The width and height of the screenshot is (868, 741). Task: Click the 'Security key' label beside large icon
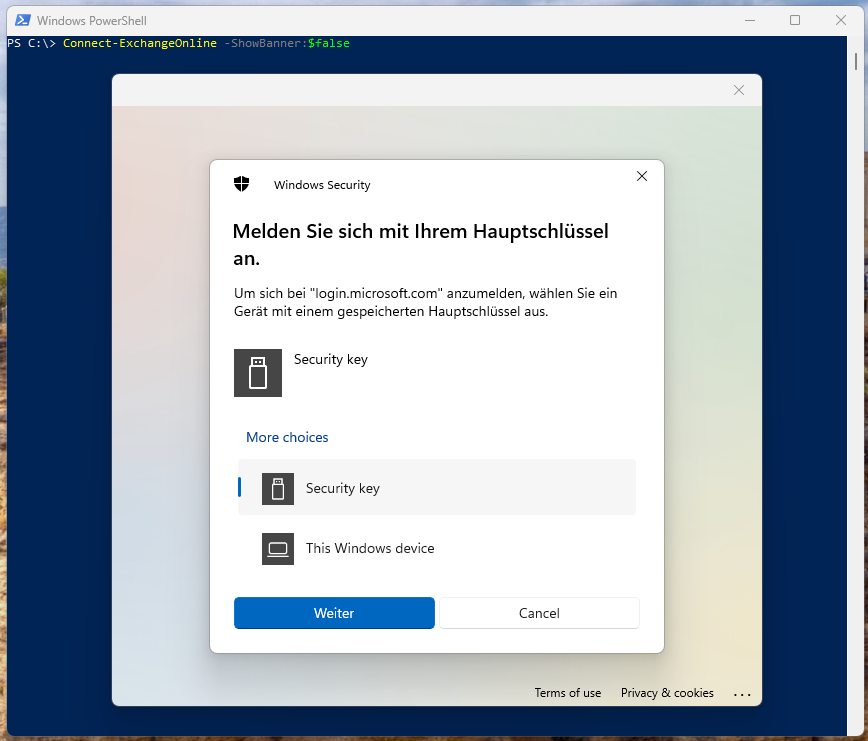pos(330,359)
